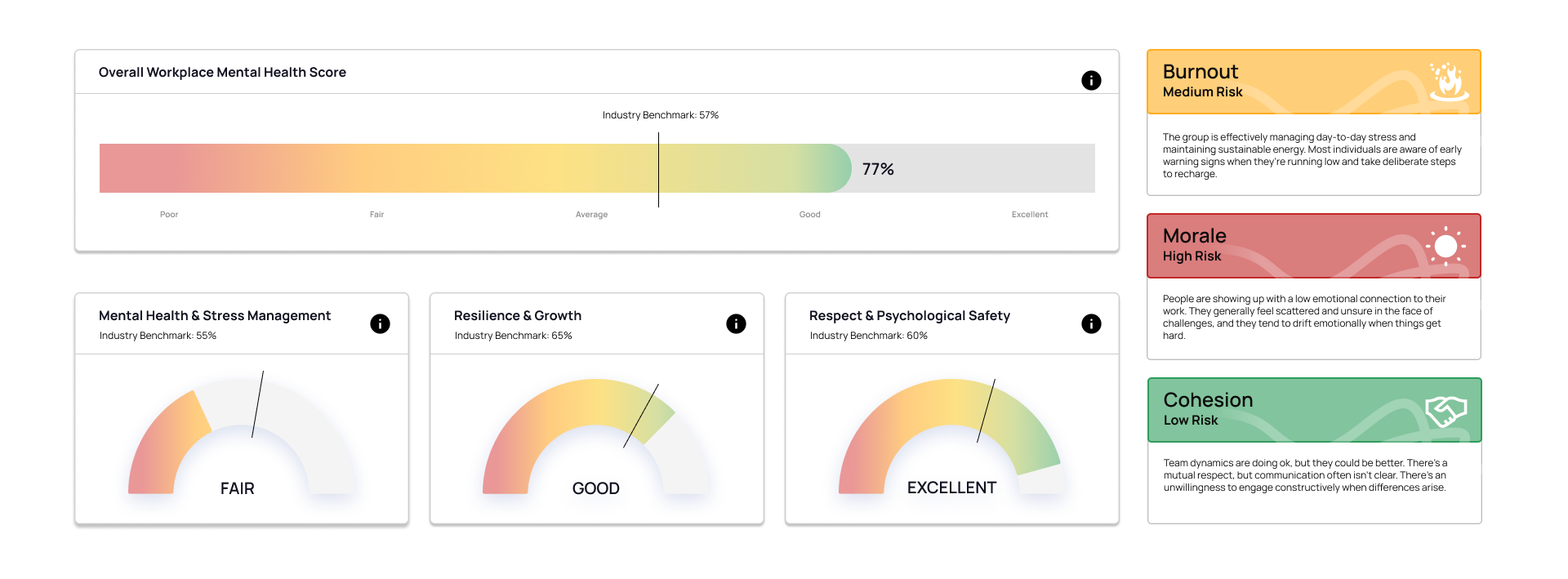The height and width of the screenshot is (579, 1568).
Task: Click the Cohesion handshake icon
Action: tap(1445, 410)
